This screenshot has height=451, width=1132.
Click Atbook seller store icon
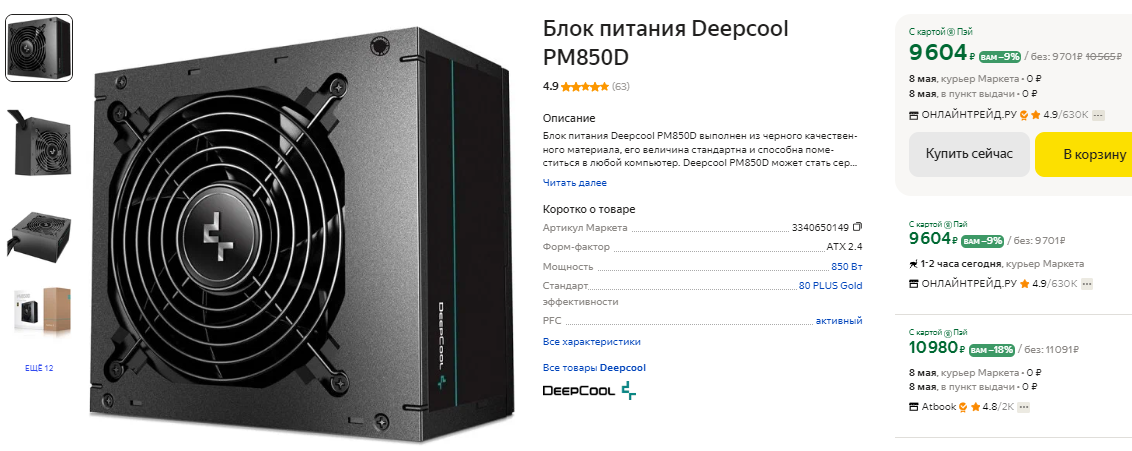click(x=913, y=407)
